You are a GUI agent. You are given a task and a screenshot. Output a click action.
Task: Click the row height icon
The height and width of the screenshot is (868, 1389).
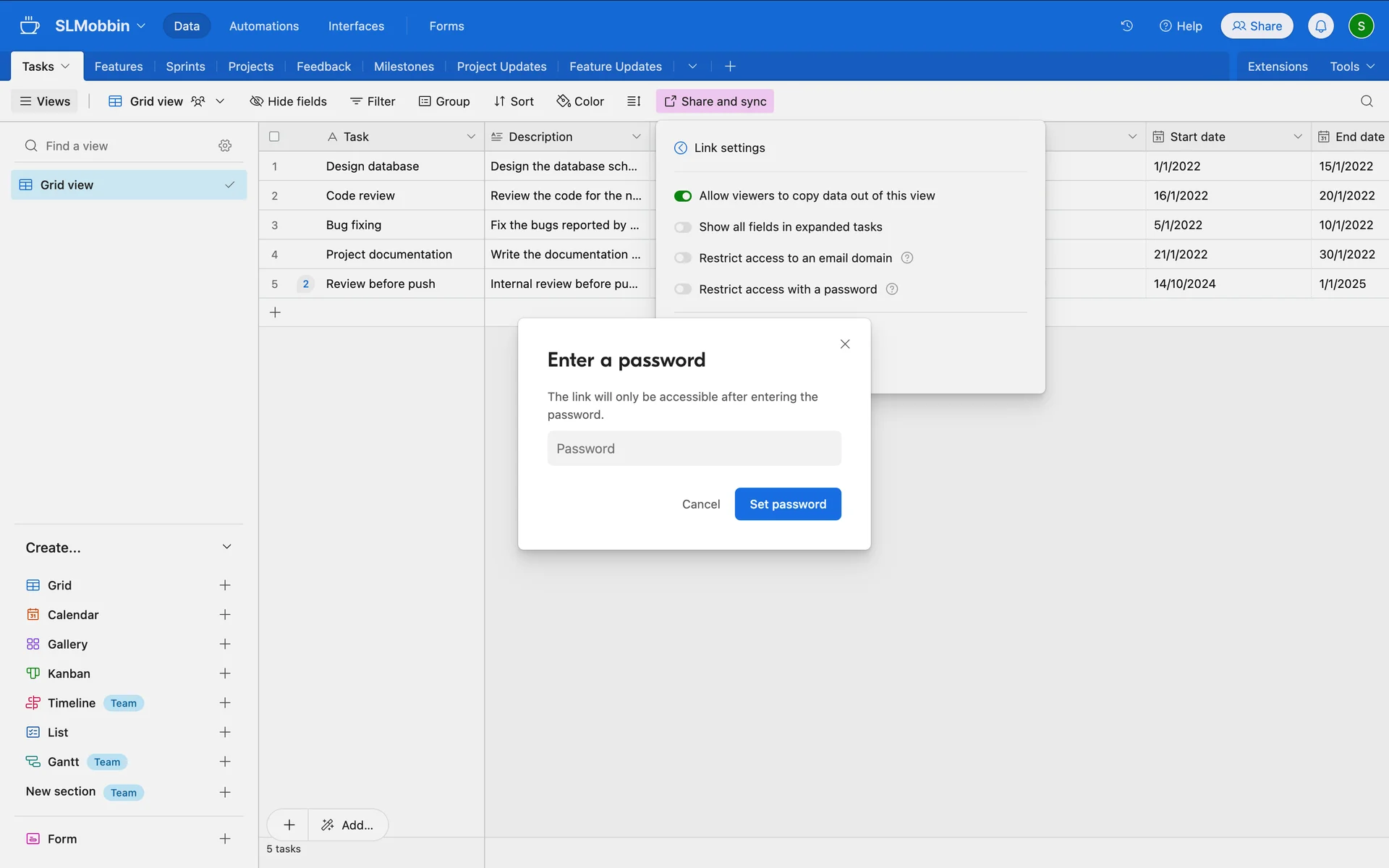634,101
